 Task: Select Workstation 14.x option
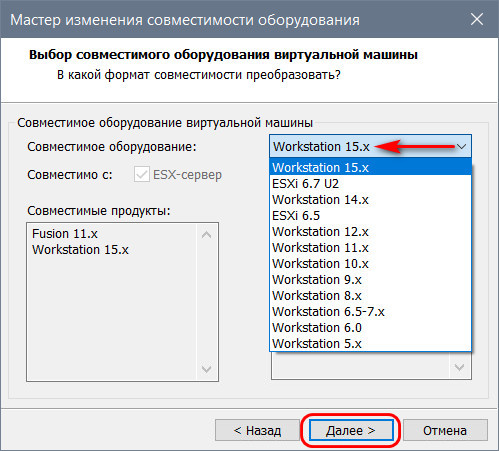pyautogui.click(x=370, y=199)
